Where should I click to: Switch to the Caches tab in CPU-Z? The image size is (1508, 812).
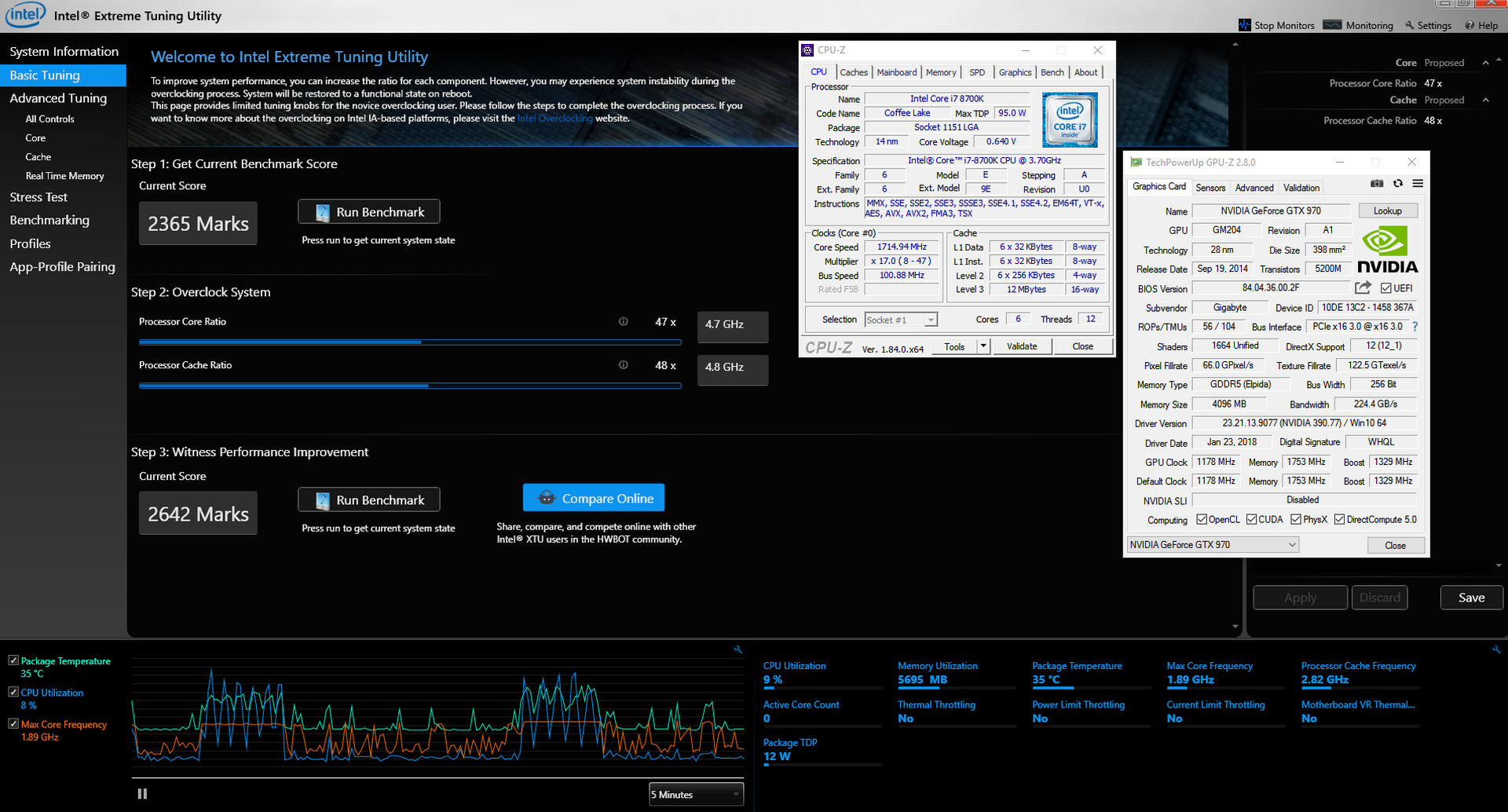tap(854, 72)
